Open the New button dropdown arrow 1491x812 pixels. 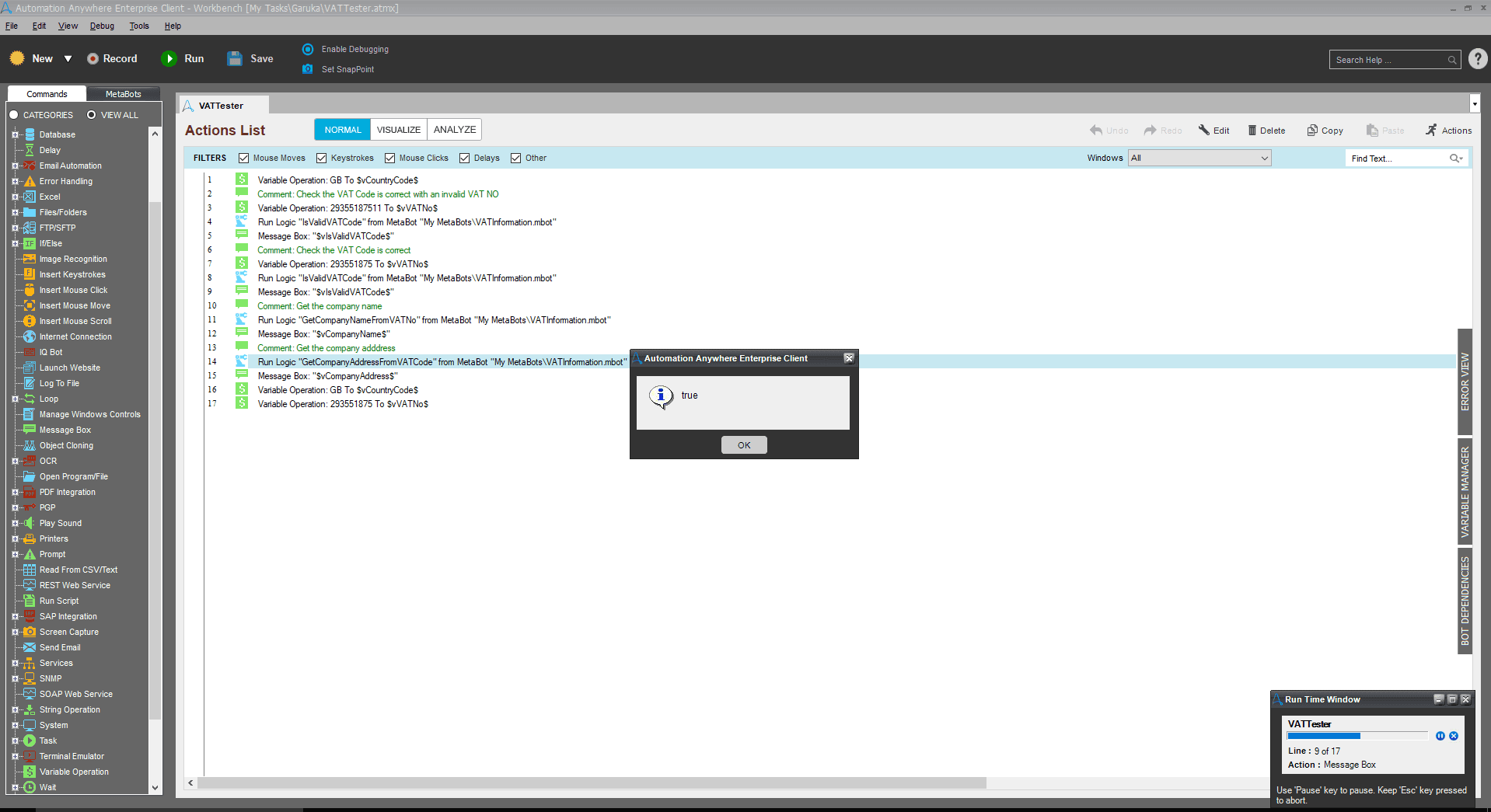(x=68, y=59)
